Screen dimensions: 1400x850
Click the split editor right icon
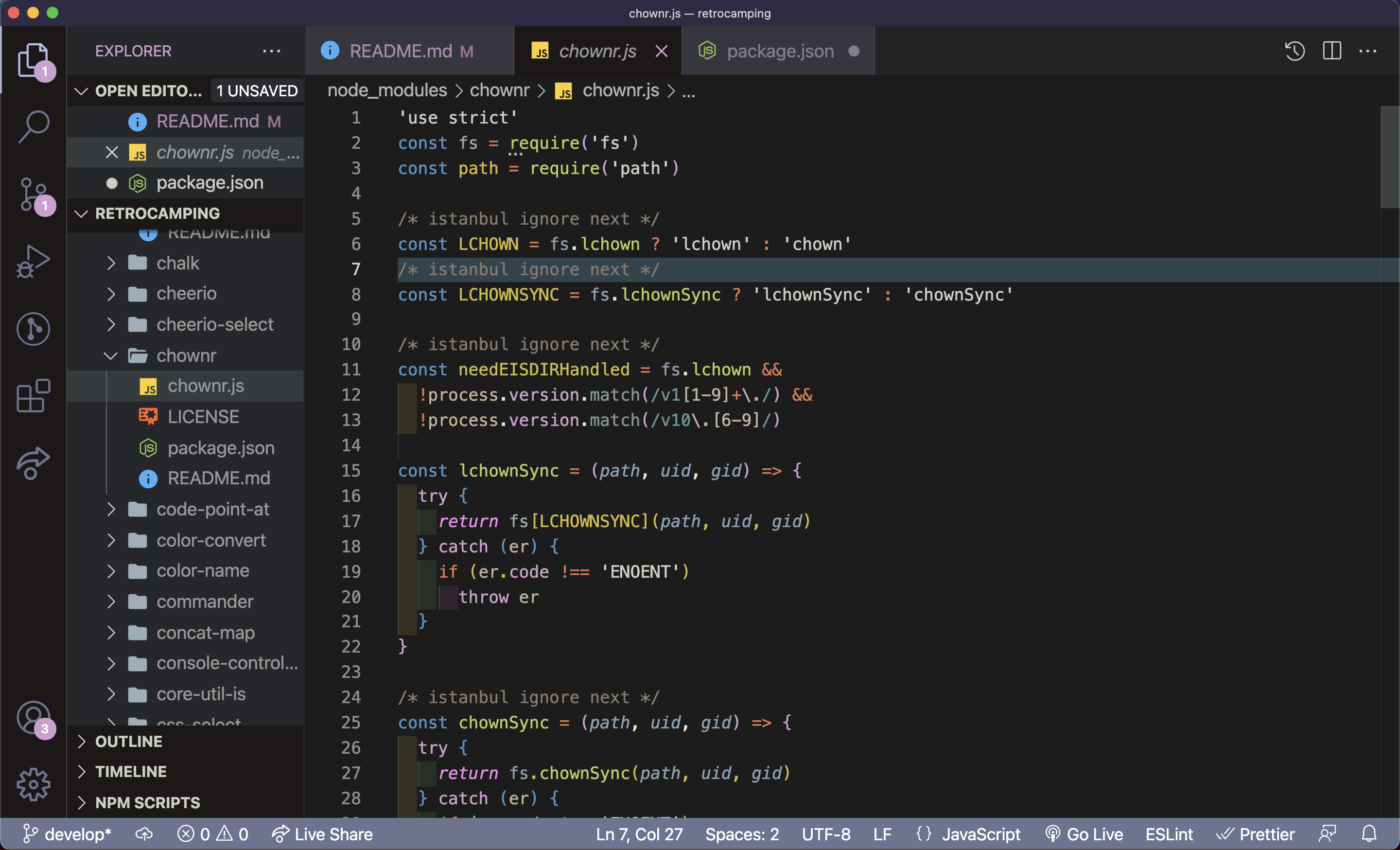[1331, 51]
